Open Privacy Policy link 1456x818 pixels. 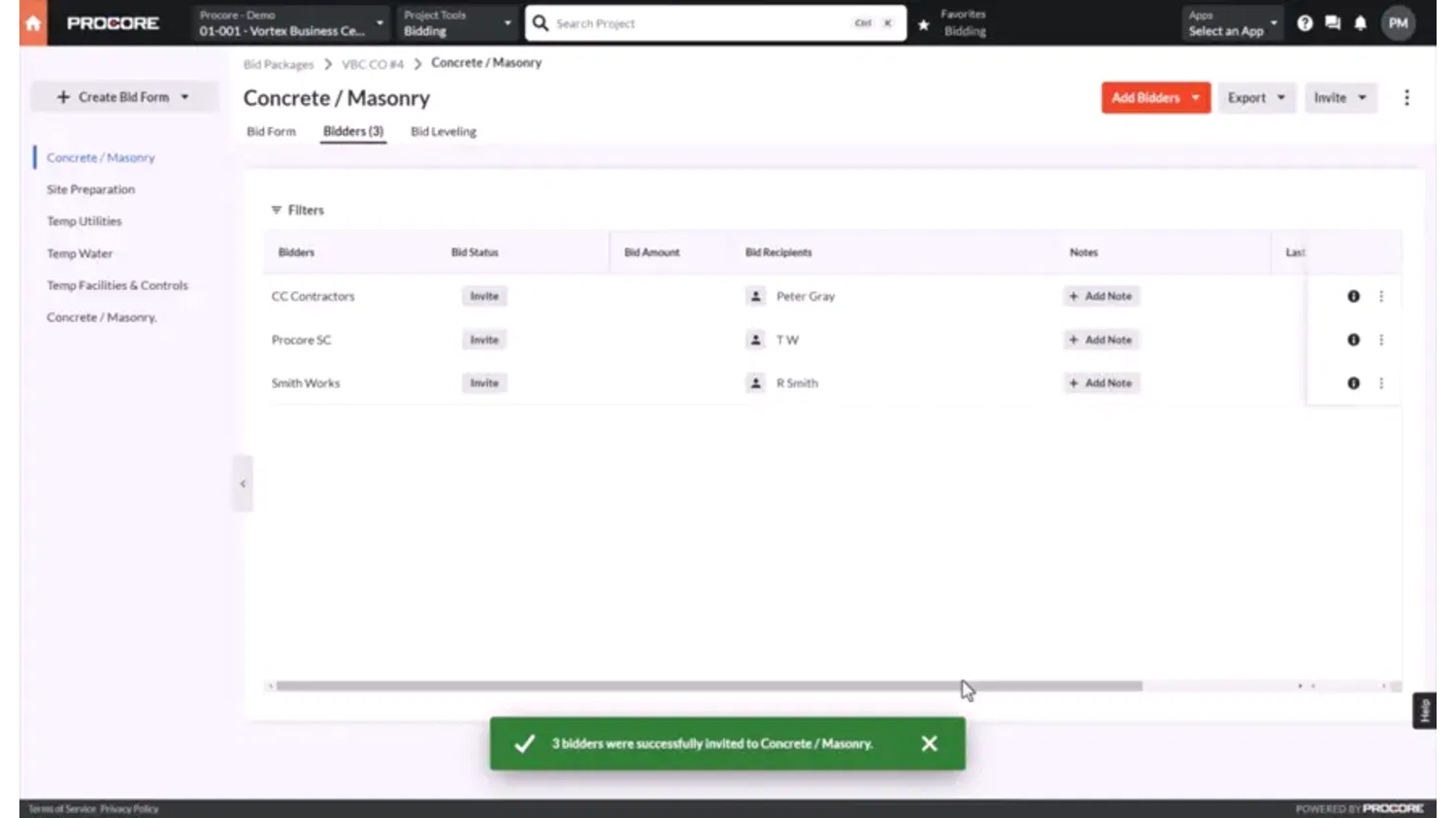tap(129, 808)
